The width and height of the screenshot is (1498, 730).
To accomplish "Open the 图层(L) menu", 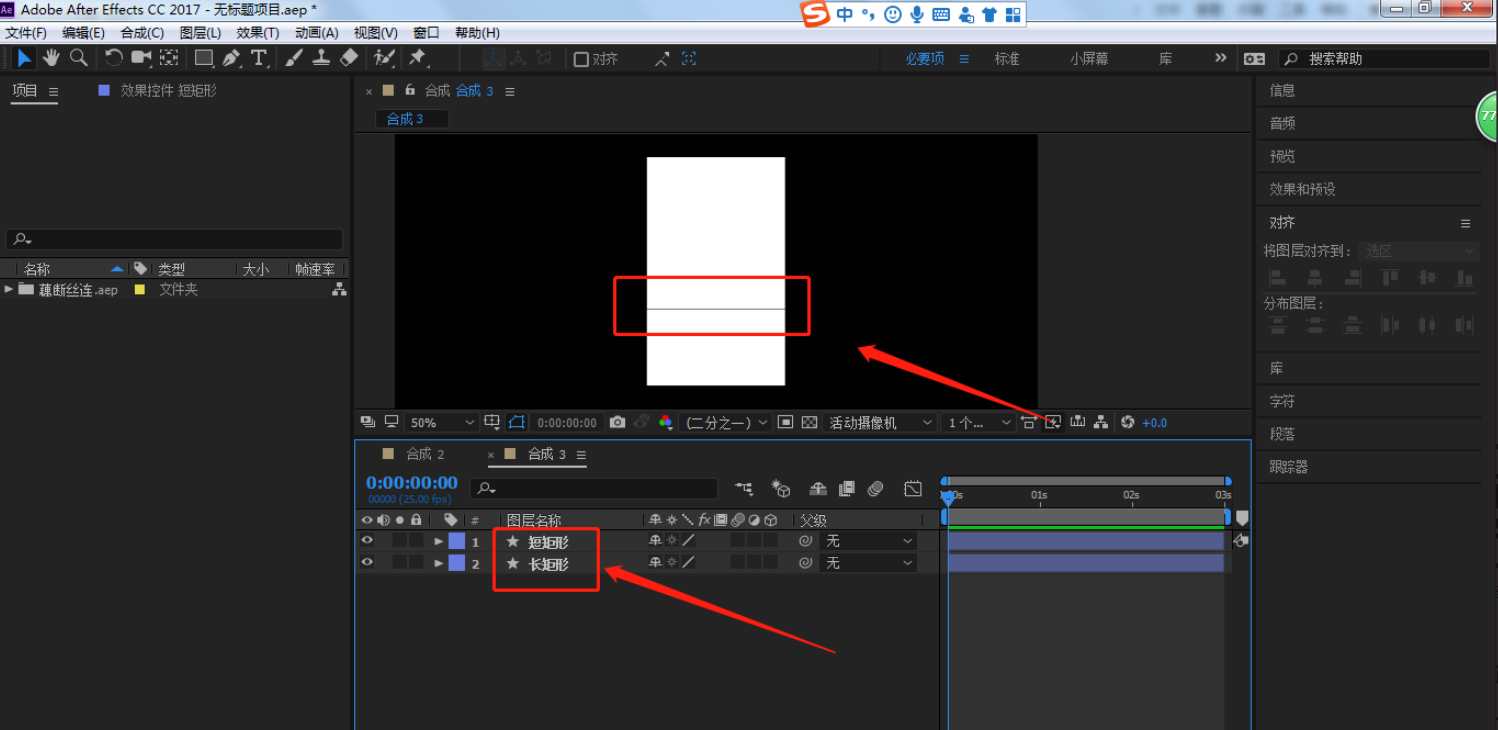I will tap(200, 32).
